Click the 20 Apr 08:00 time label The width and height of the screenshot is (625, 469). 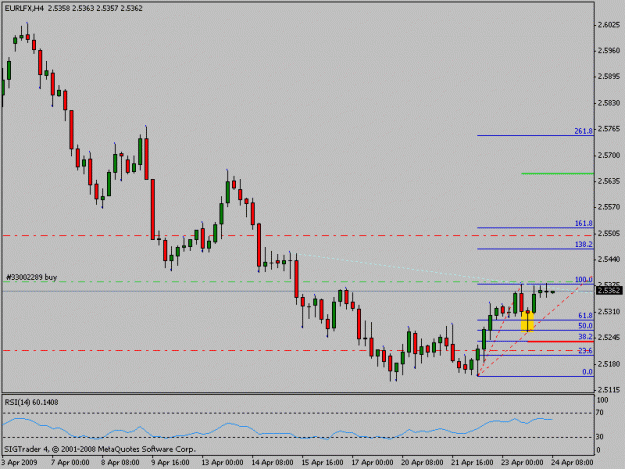pos(423,462)
